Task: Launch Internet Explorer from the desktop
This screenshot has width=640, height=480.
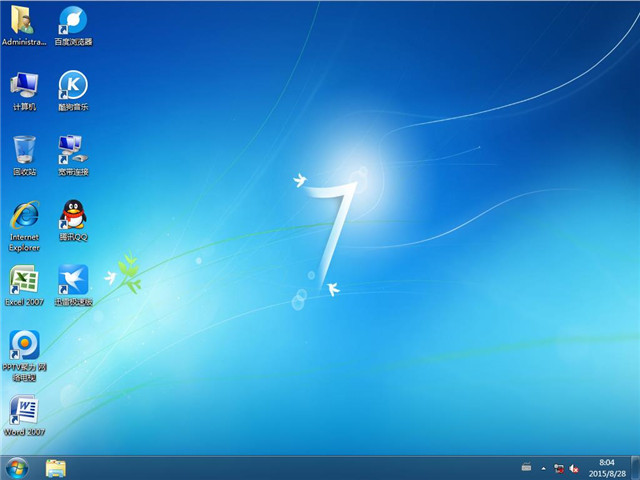Action: (24, 226)
